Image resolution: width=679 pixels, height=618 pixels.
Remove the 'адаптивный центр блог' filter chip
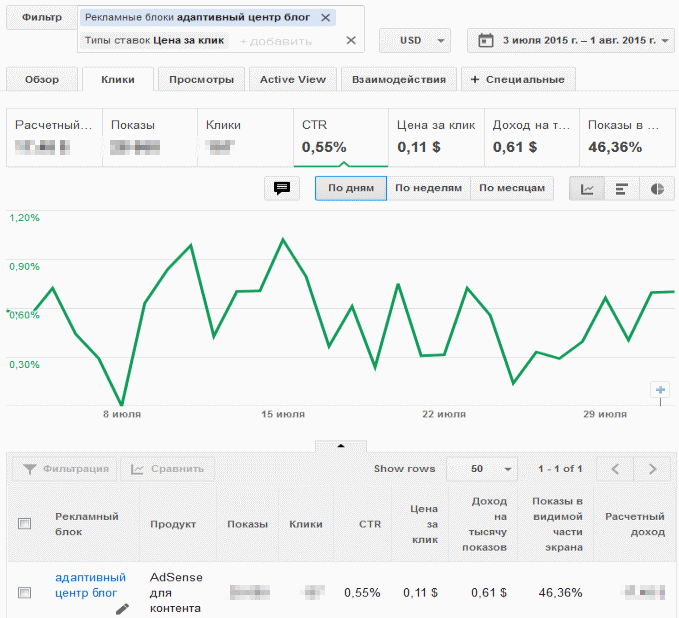click(325, 18)
